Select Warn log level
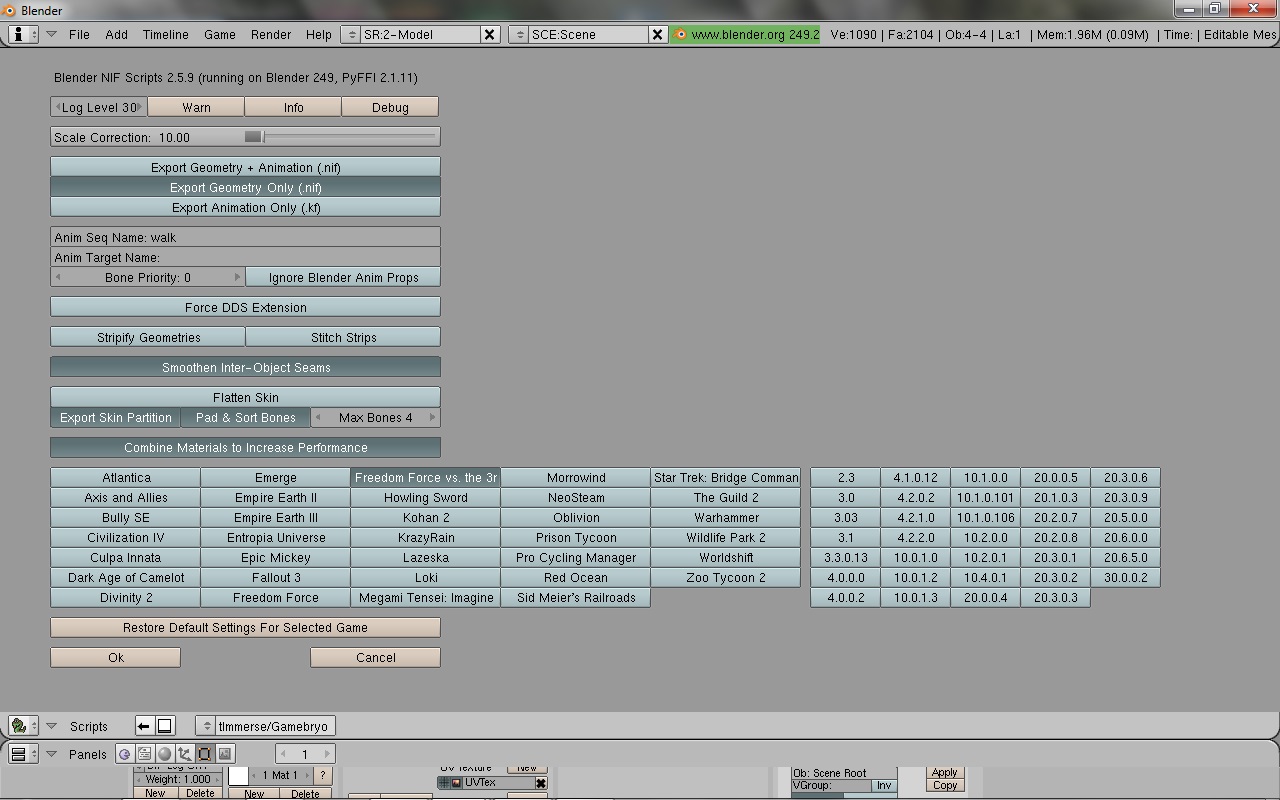This screenshot has width=1280, height=800. (x=196, y=107)
